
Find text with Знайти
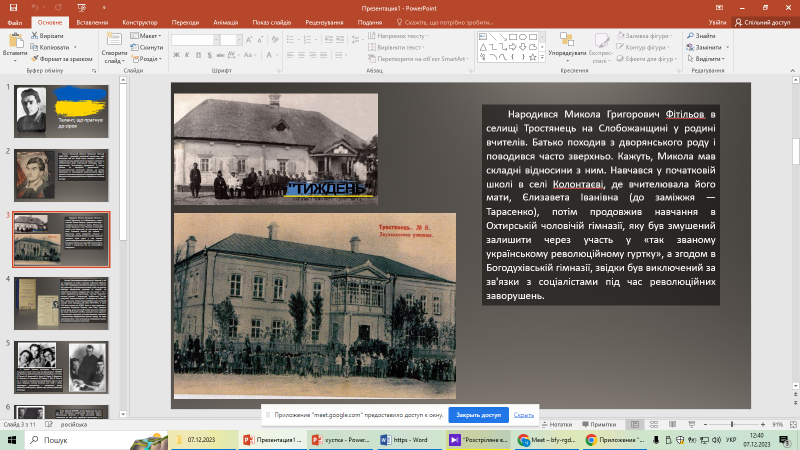(701, 36)
